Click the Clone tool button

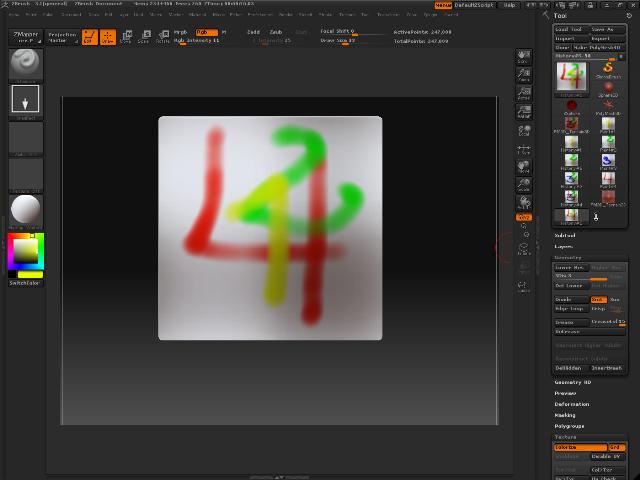[x=562, y=48]
